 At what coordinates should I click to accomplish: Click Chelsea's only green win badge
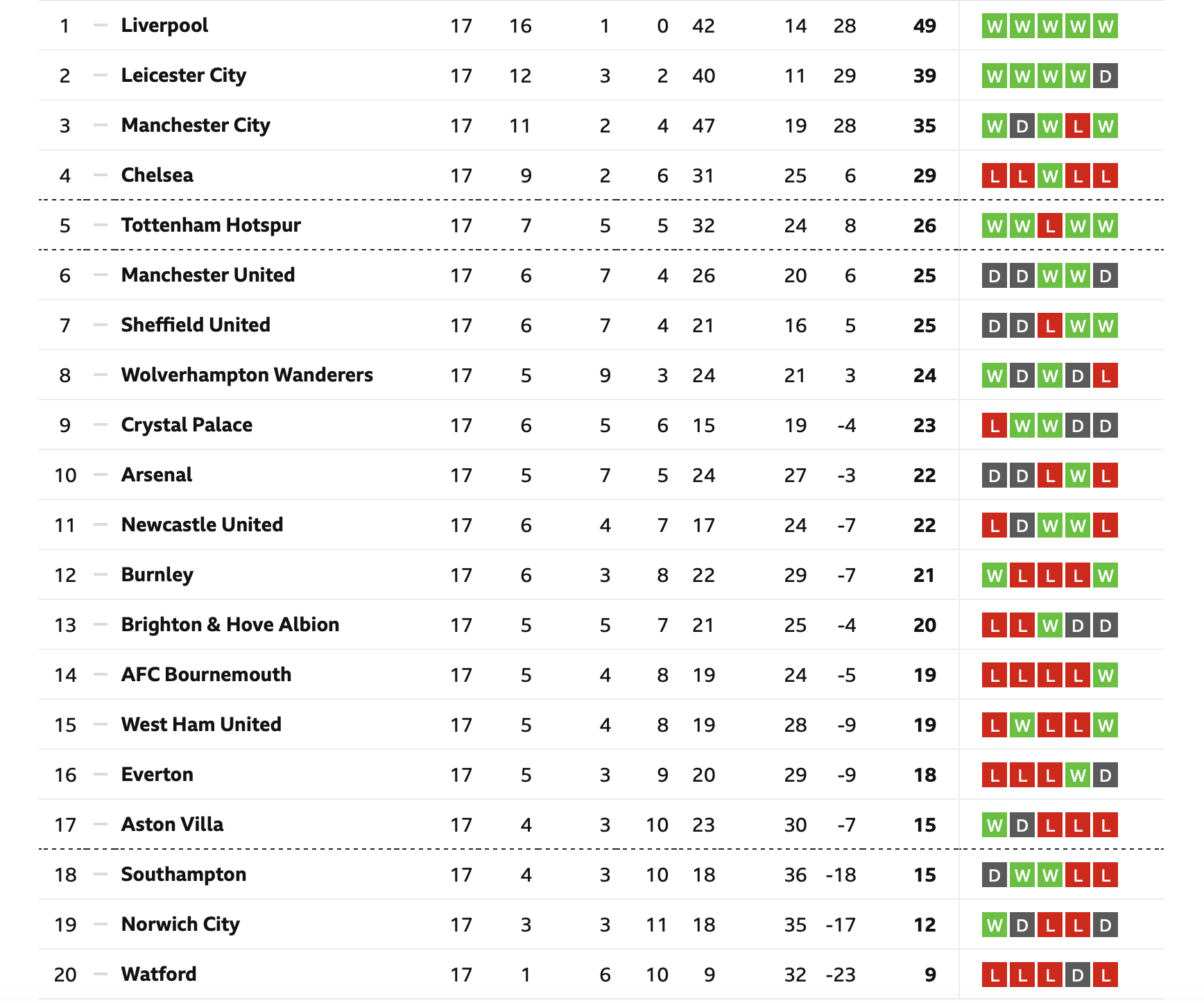[x=1050, y=176]
